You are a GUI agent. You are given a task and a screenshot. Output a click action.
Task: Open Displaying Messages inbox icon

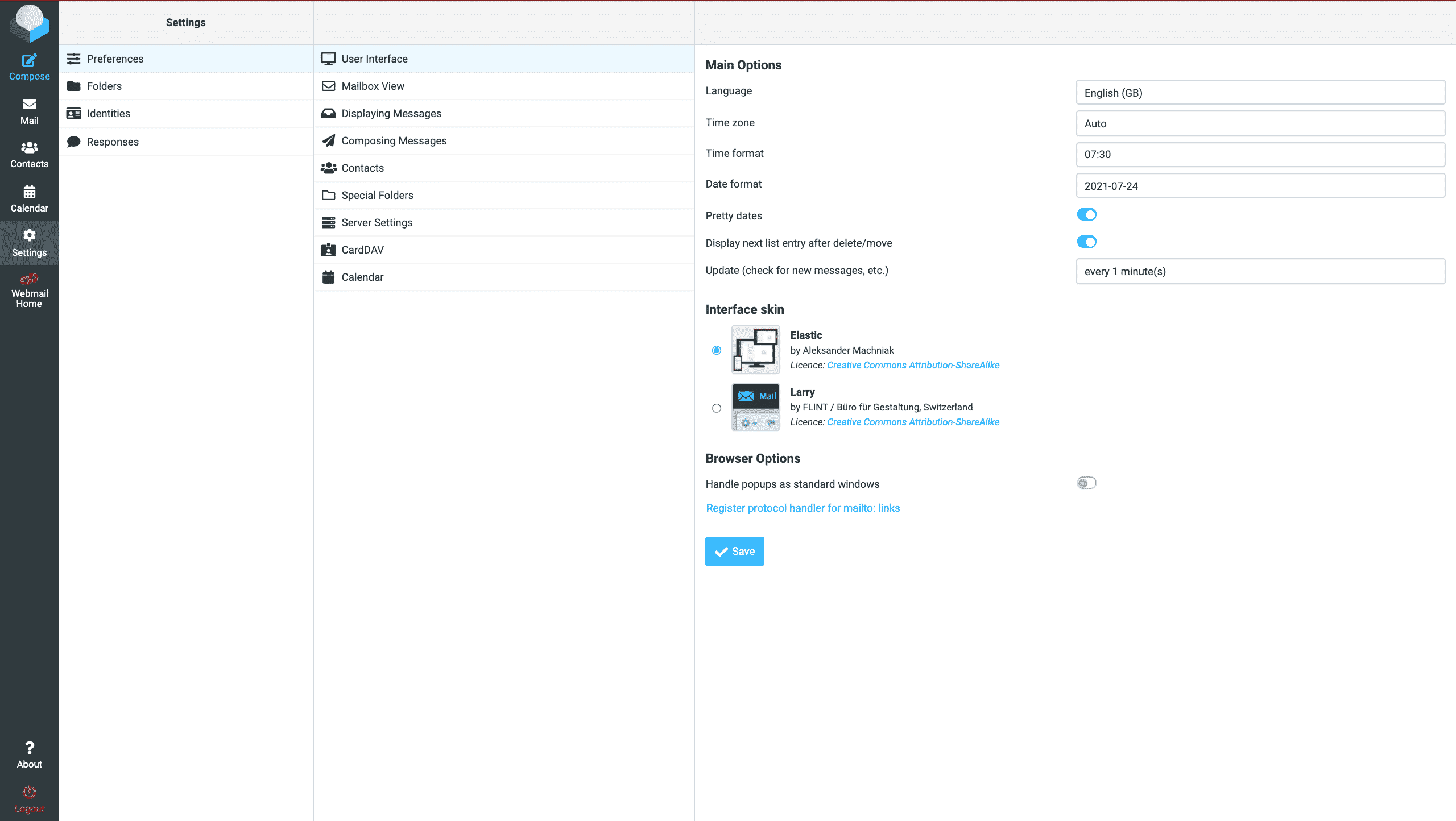coord(328,113)
